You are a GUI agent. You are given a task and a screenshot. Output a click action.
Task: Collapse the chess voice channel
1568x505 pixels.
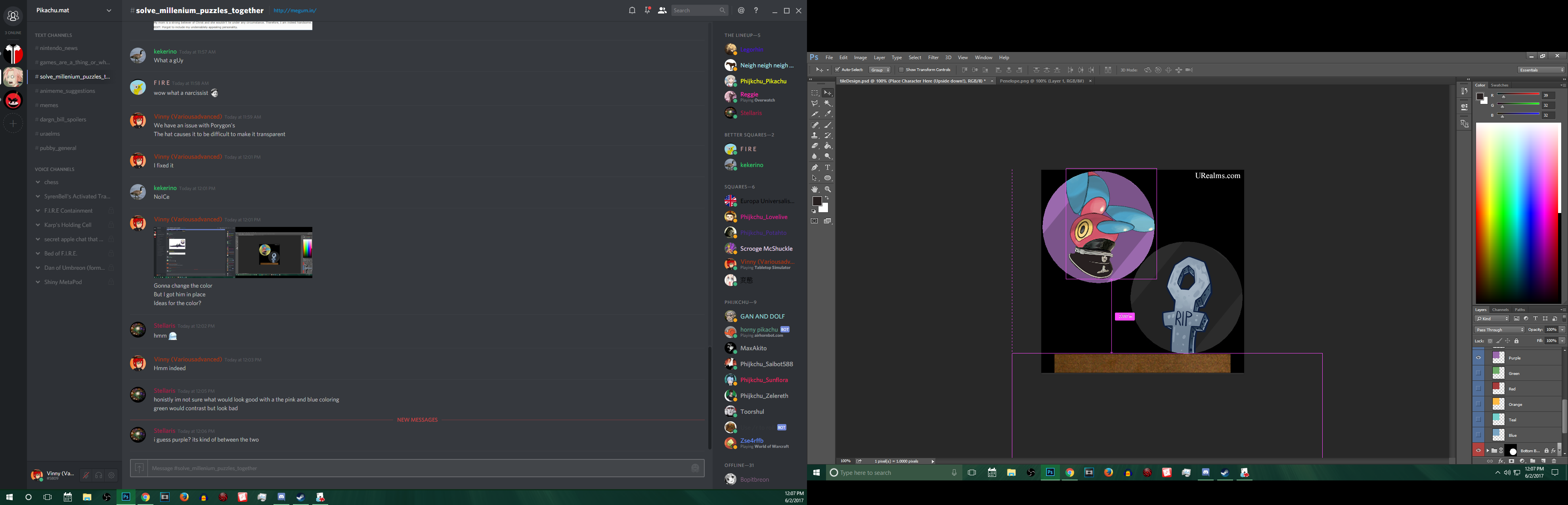click(38, 182)
